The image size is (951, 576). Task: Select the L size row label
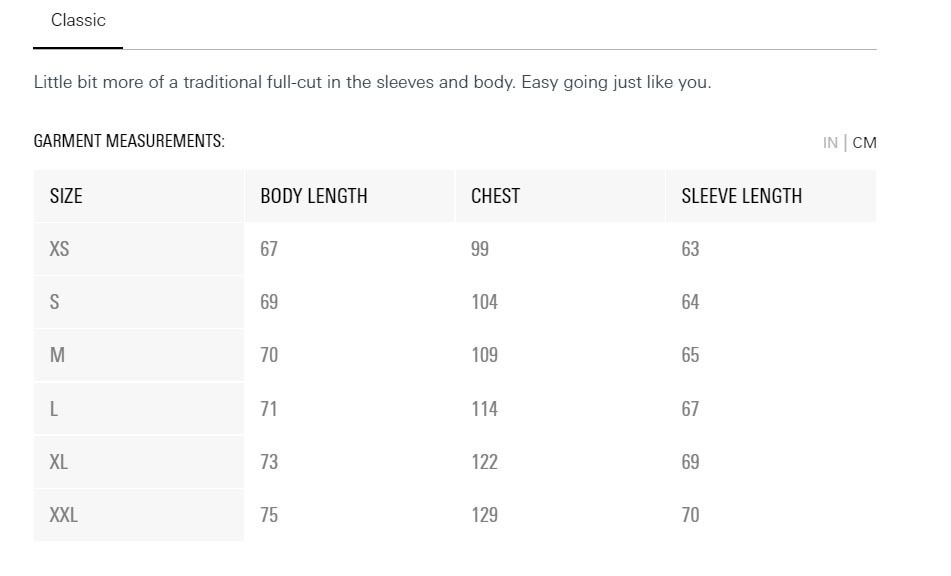(54, 409)
